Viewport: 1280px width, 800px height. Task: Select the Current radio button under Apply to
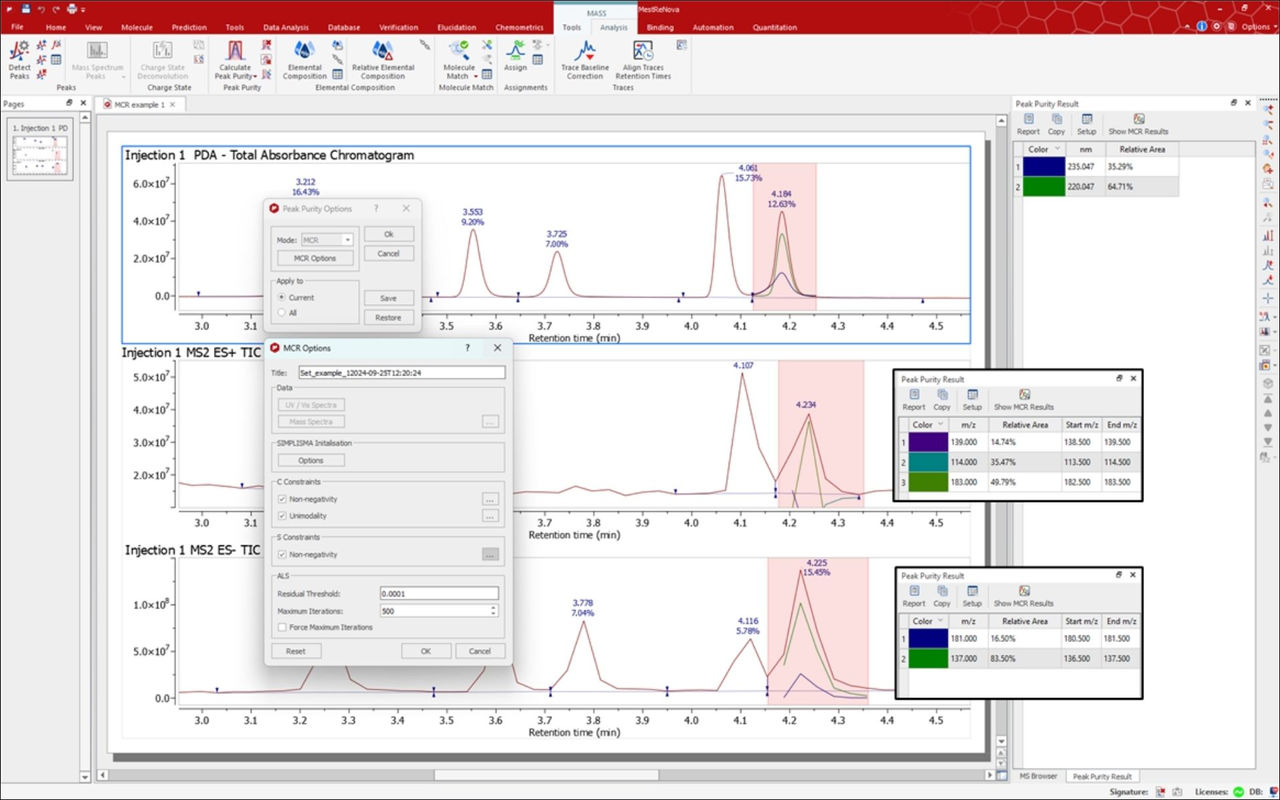[x=282, y=297]
